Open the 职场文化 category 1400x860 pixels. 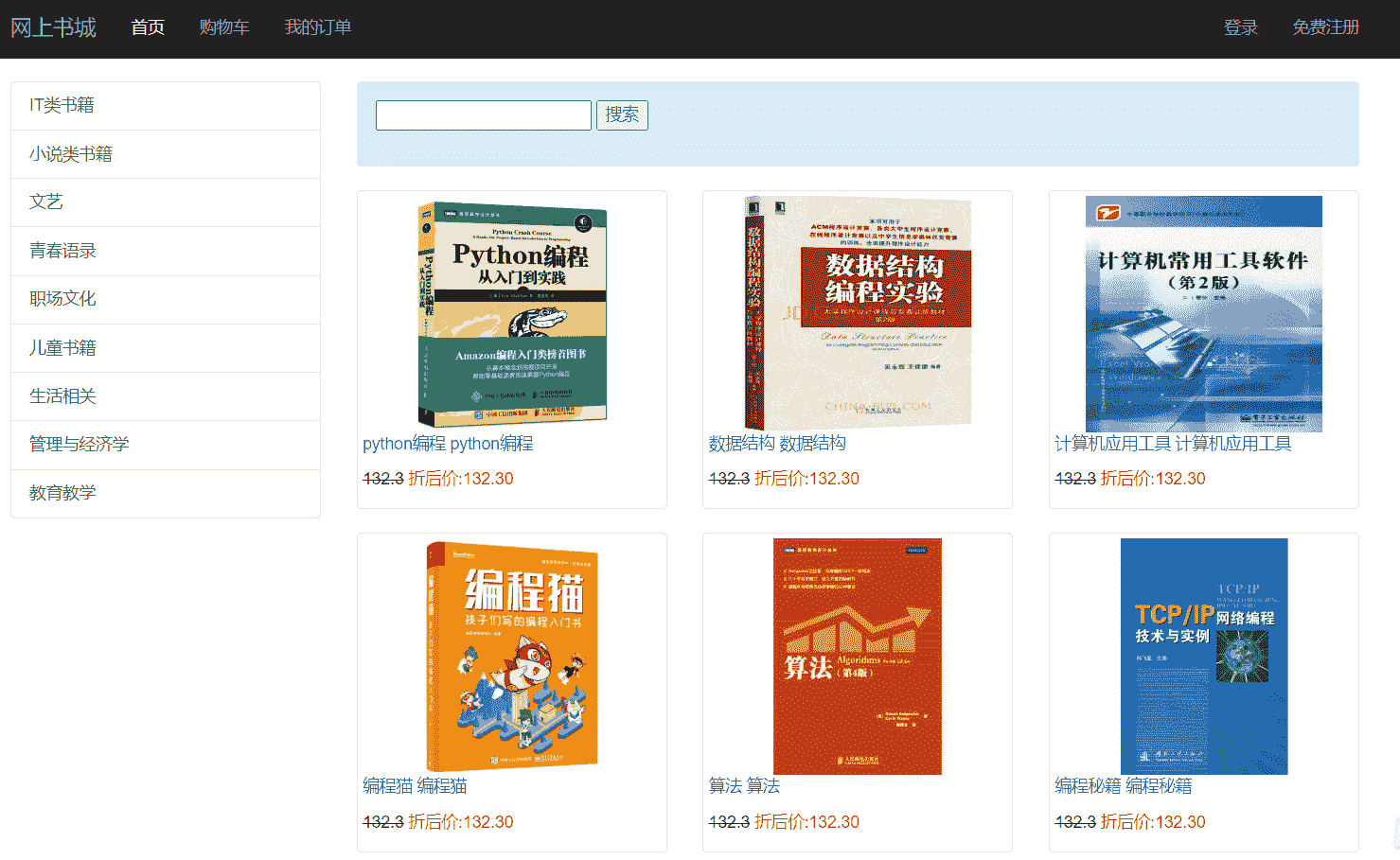[x=166, y=300]
